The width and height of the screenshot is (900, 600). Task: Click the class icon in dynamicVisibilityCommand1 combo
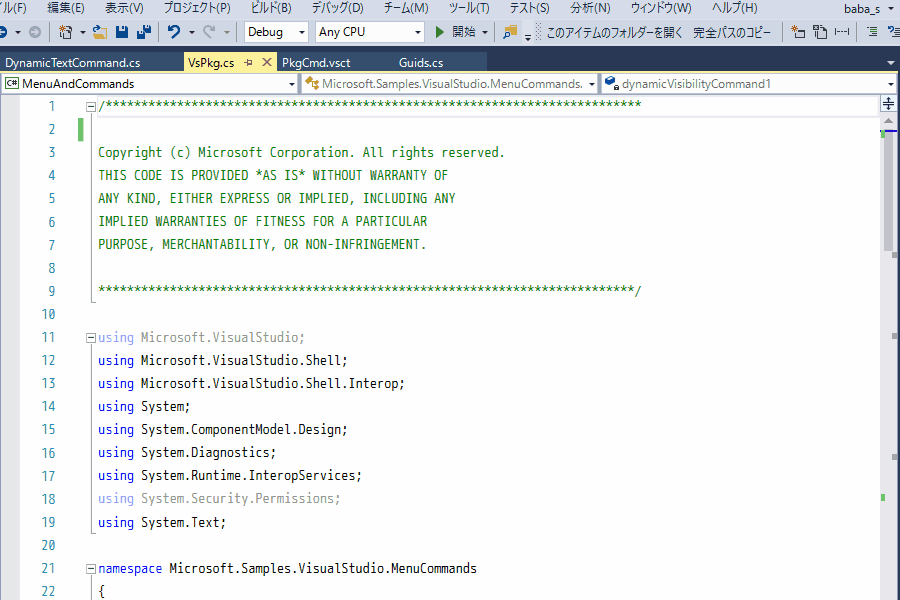tap(612, 83)
